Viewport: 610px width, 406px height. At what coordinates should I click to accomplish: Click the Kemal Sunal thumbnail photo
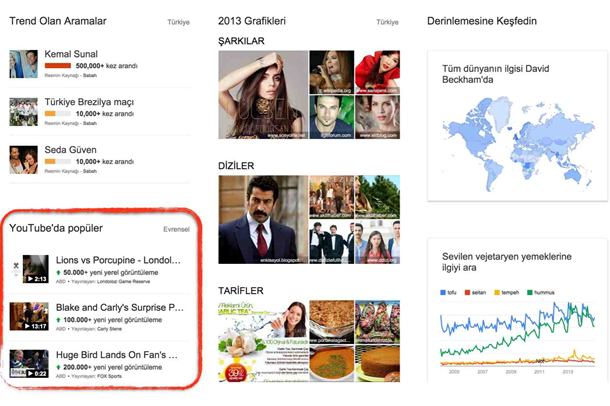click(23, 64)
